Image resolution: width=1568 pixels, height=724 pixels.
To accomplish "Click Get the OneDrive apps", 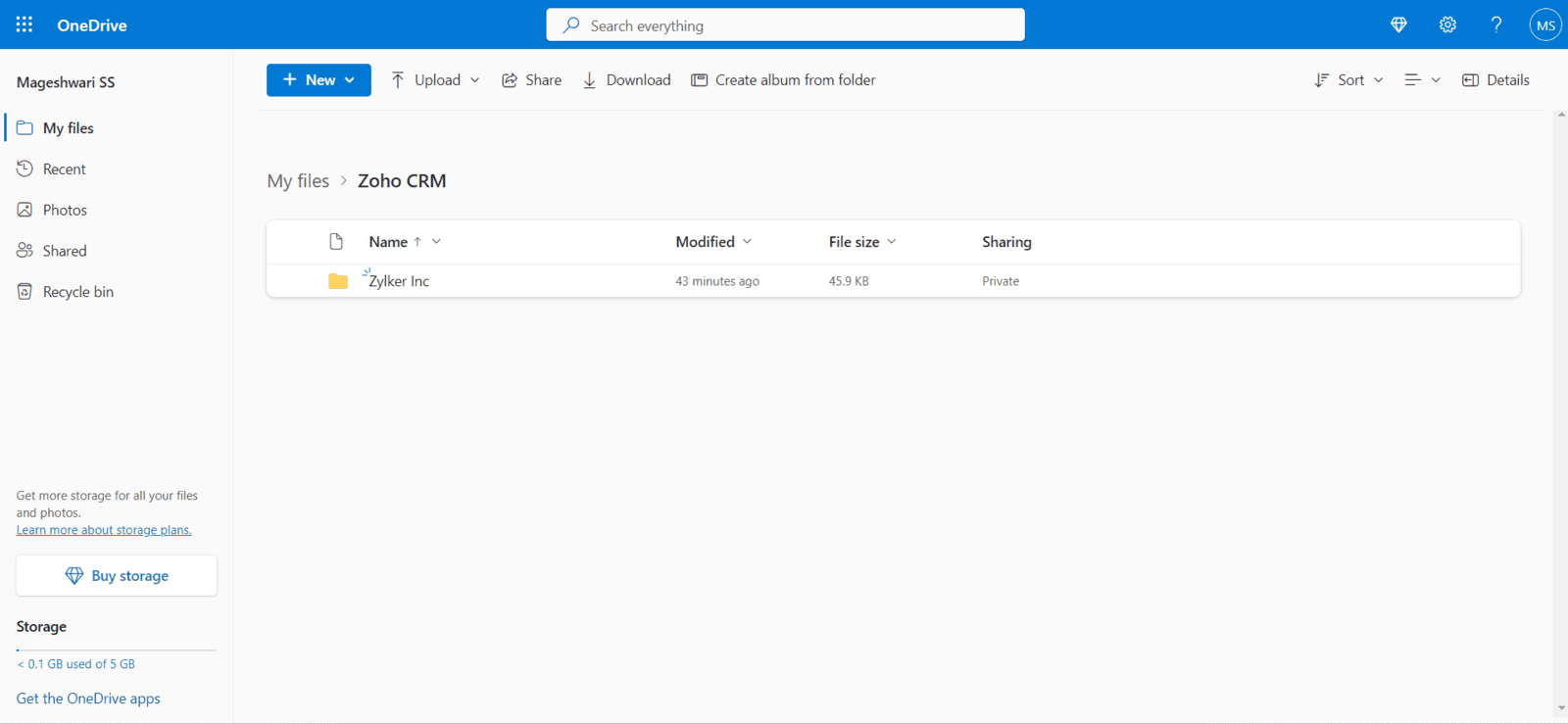I will (x=88, y=699).
